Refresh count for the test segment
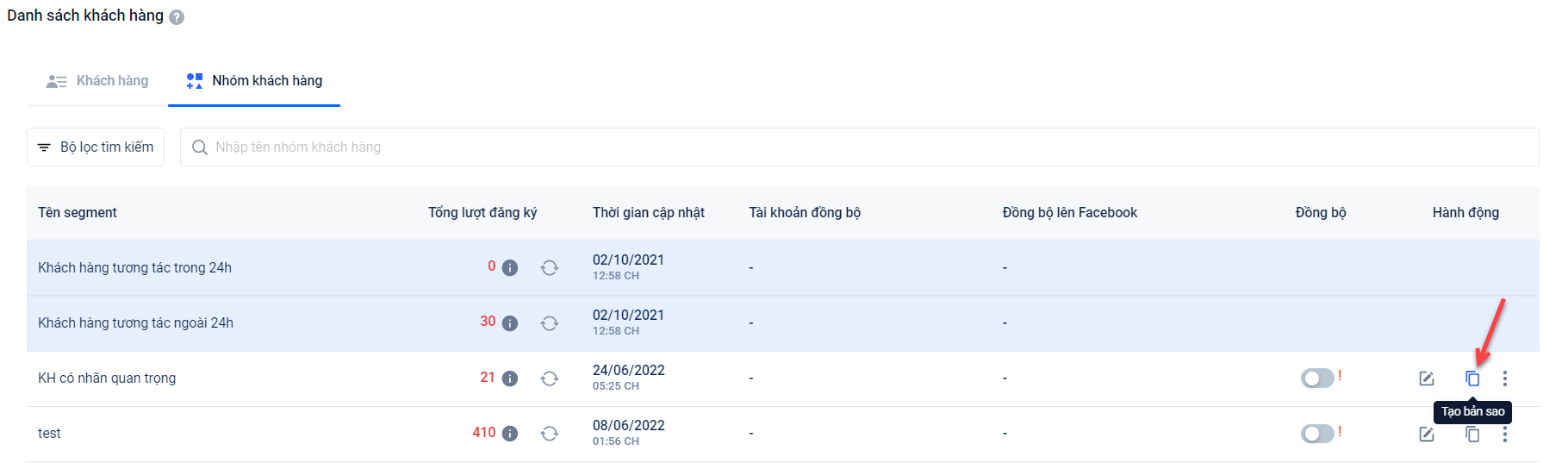The height and width of the screenshot is (463, 1568). point(550,434)
